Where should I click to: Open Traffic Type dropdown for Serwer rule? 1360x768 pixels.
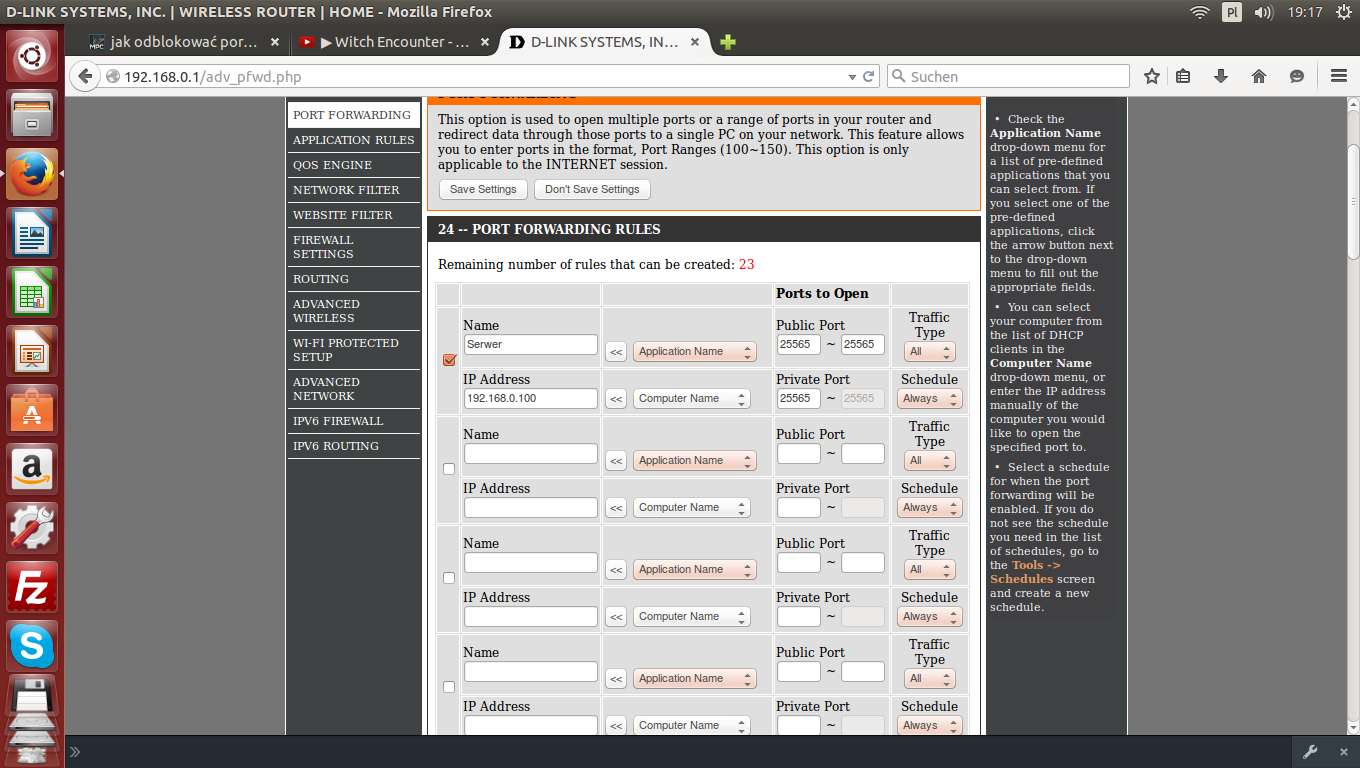[929, 351]
